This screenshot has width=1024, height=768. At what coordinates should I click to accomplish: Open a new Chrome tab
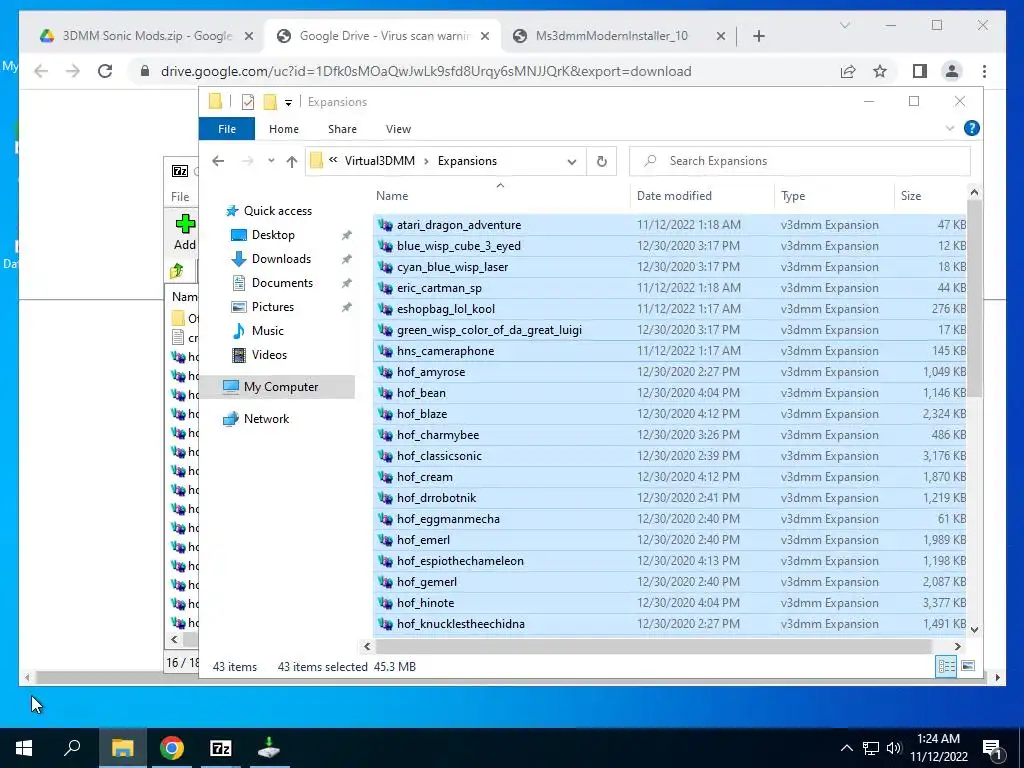(x=758, y=36)
